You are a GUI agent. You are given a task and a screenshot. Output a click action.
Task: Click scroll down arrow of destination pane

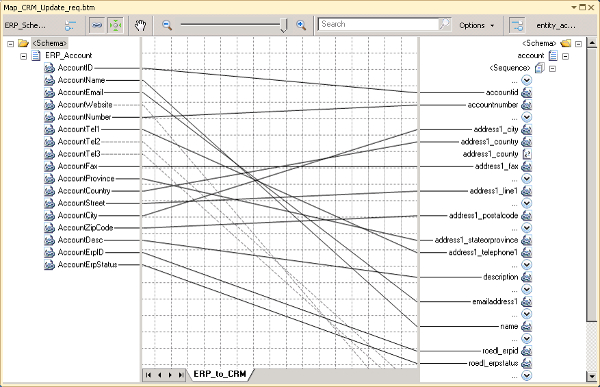pos(592,376)
